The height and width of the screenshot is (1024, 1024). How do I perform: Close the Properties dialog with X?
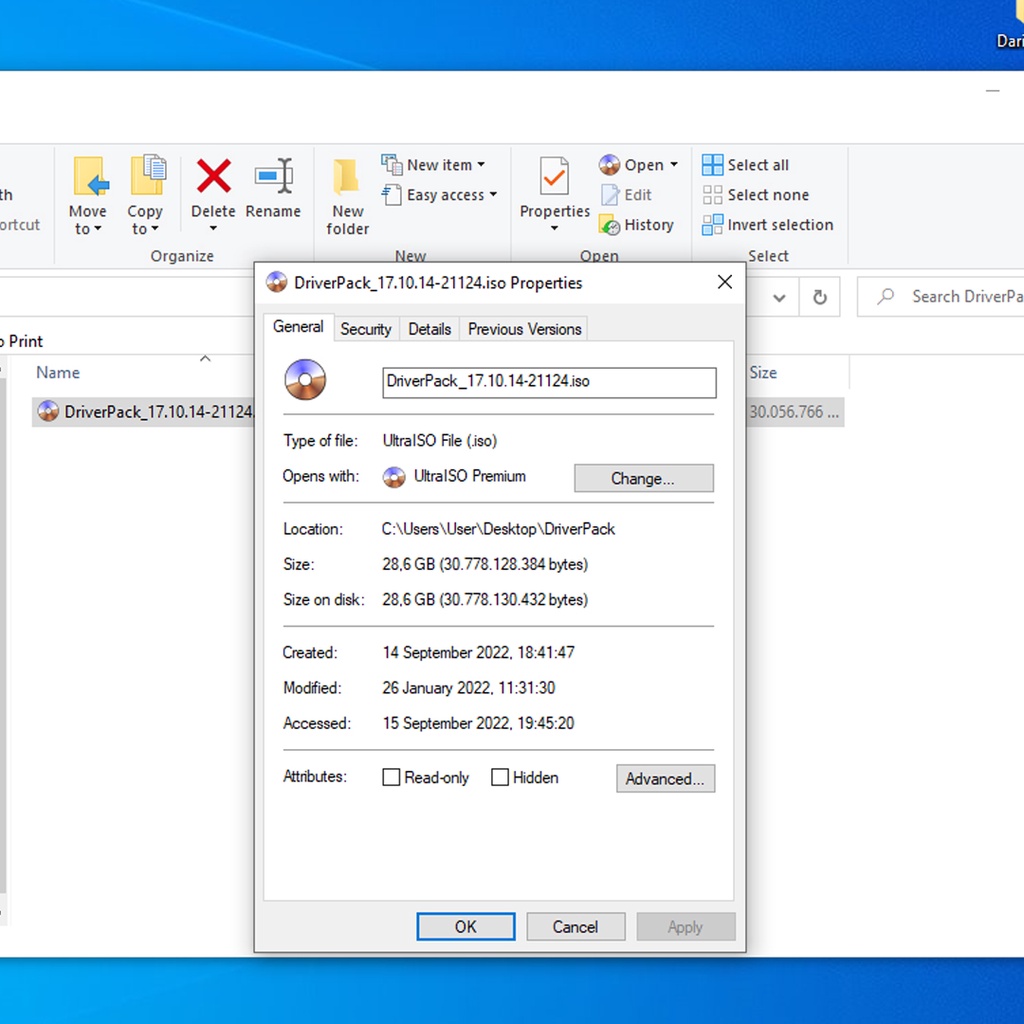[x=725, y=282]
